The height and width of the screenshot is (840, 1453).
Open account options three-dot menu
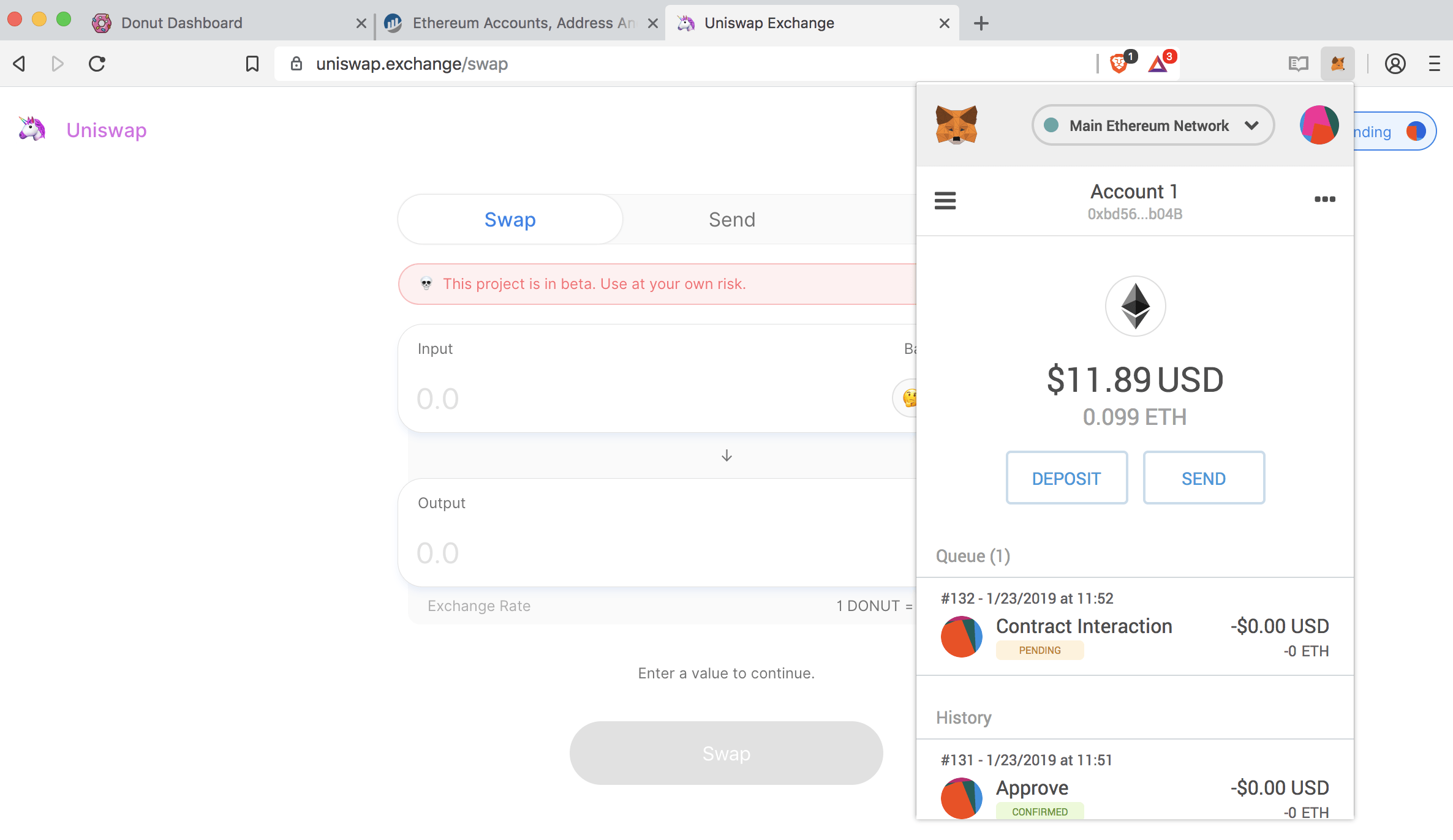[1324, 199]
